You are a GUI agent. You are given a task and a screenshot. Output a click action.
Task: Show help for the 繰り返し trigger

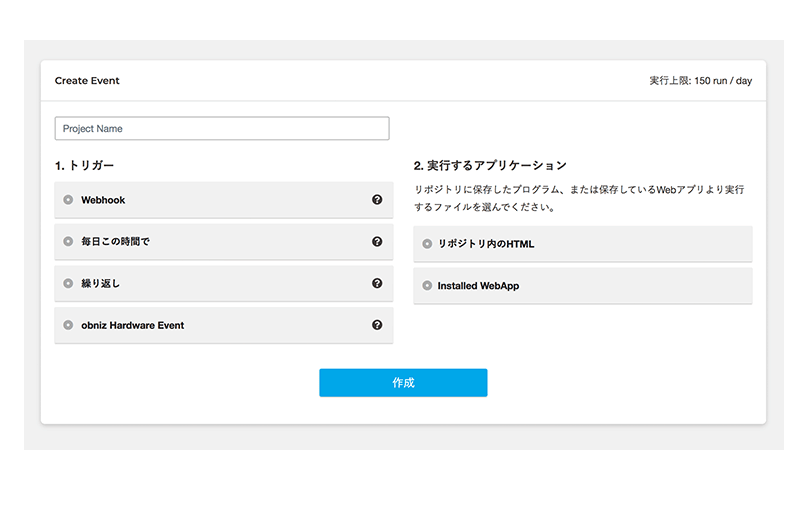click(x=377, y=284)
